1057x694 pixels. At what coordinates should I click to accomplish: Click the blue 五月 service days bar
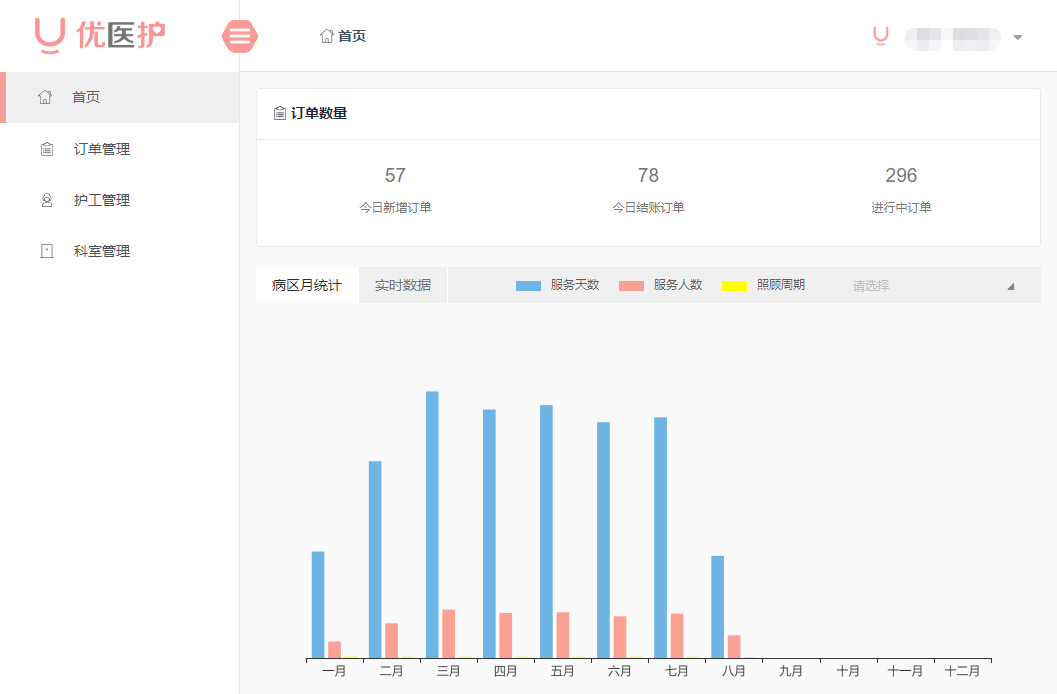[x=546, y=531]
